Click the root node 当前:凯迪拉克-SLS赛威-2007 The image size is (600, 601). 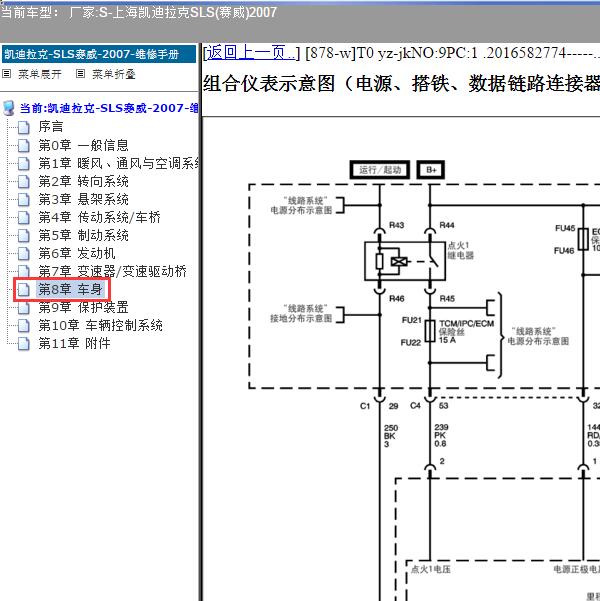(x=109, y=108)
